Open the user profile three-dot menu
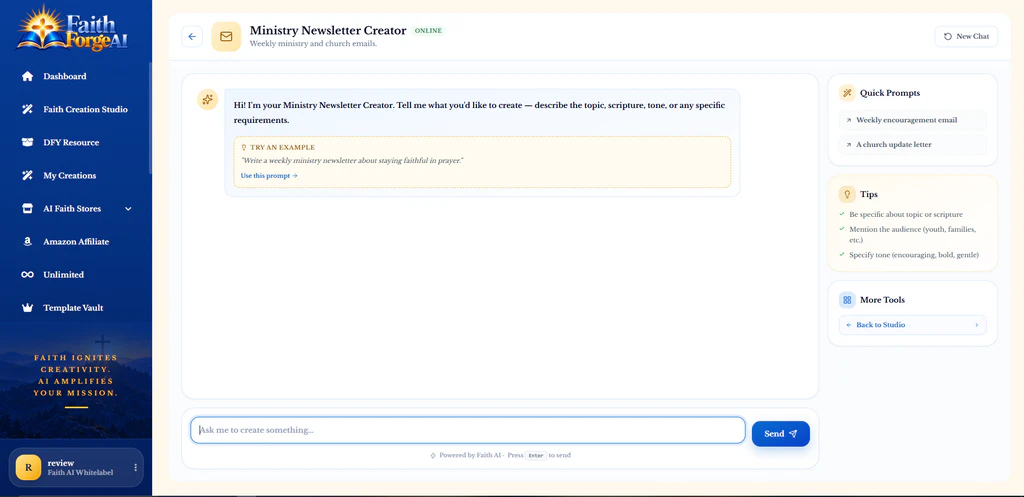Screen dimensions: 1024x497 point(135,468)
